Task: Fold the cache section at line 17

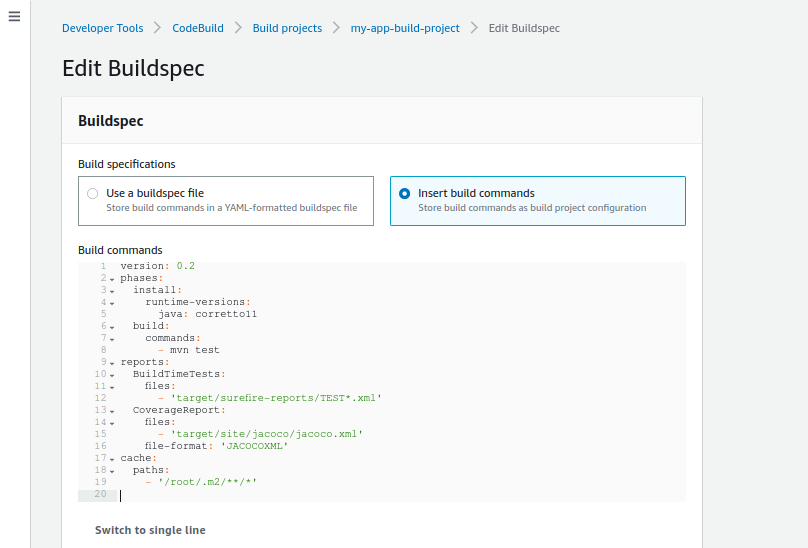Action: (112, 459)
